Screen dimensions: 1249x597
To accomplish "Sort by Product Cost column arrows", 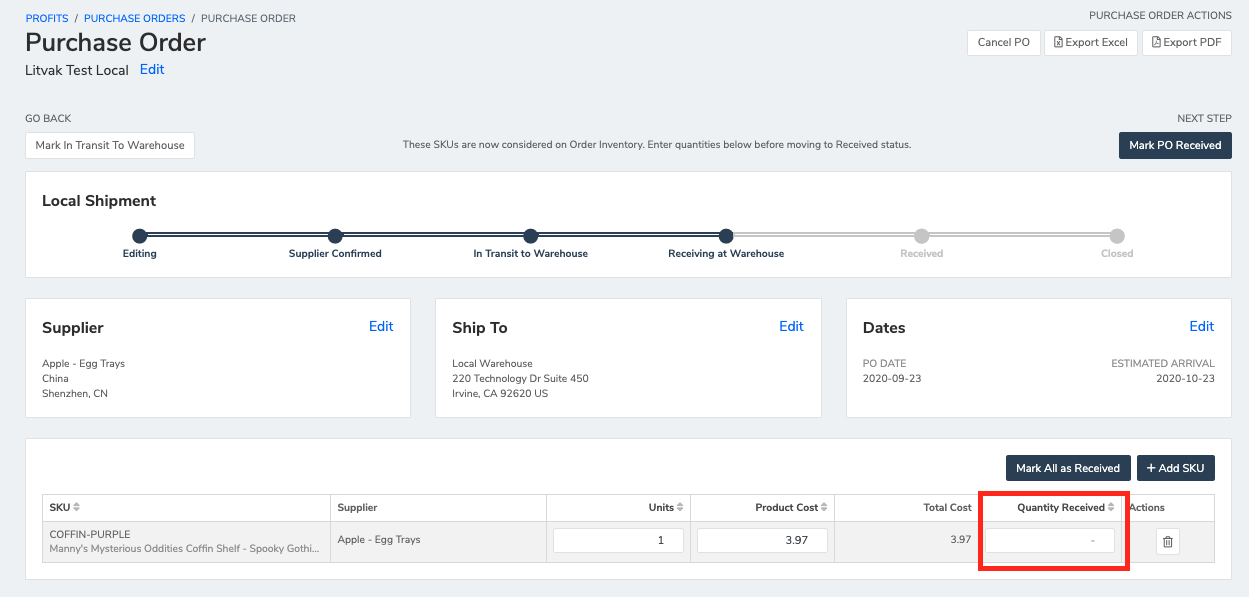I will tap(824, 507).
